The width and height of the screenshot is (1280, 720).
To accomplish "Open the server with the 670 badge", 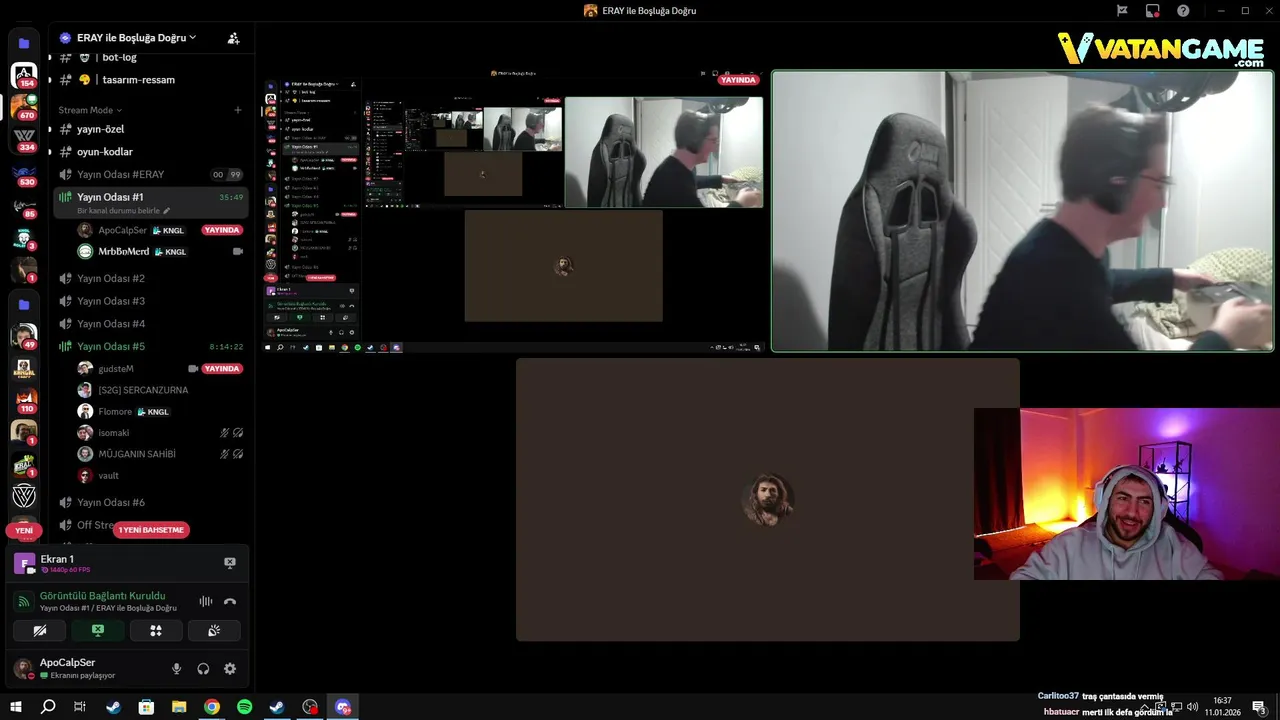I will (24, 106).
